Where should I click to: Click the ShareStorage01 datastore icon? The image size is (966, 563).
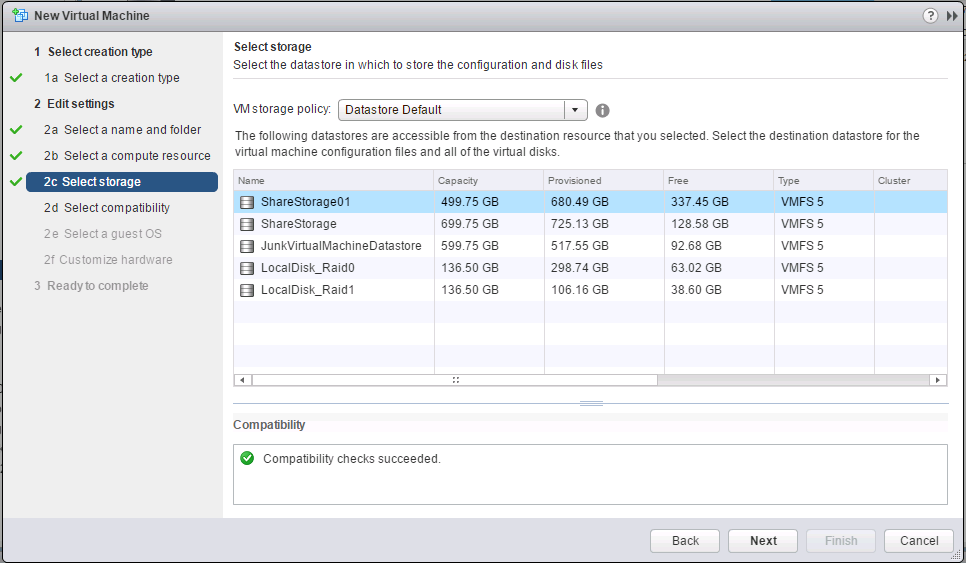pyautogui.click(x=247, y=202)
